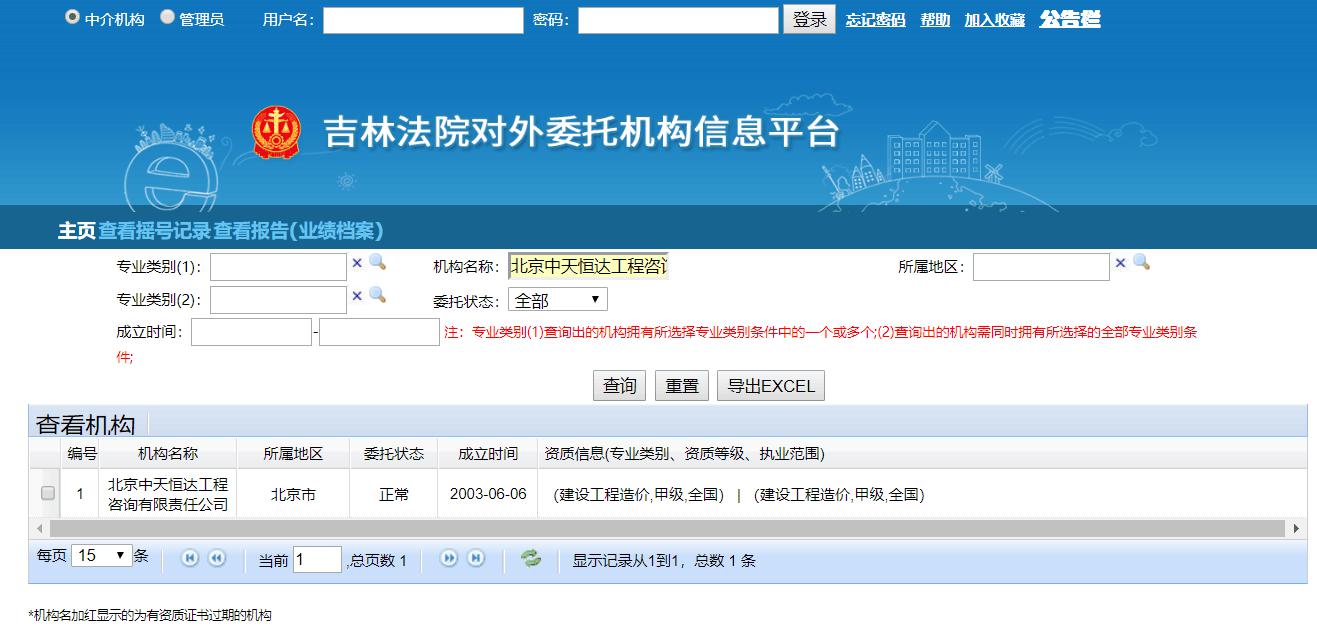Go to previous page of results
The width and height of the screenshot is (1317, 636).
click(216, 559)
